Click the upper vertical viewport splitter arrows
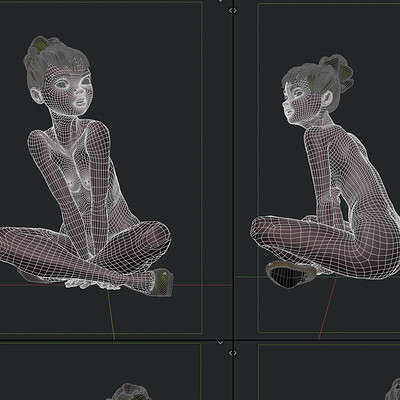Viewport: 400px width, 400px height. 233,10
